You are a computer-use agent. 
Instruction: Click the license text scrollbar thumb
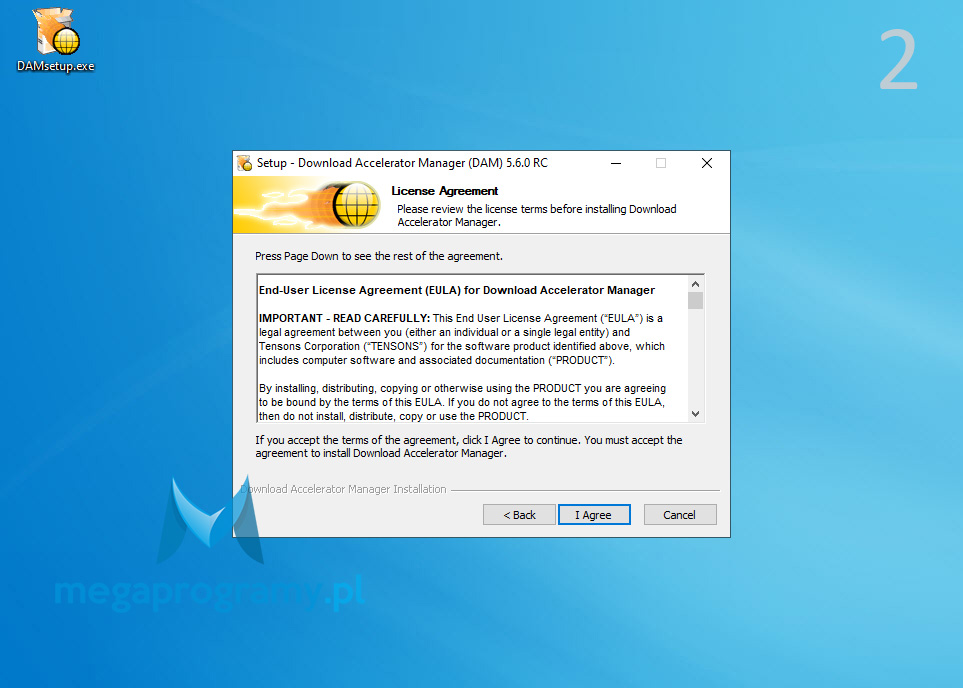(x=695, y=300)
